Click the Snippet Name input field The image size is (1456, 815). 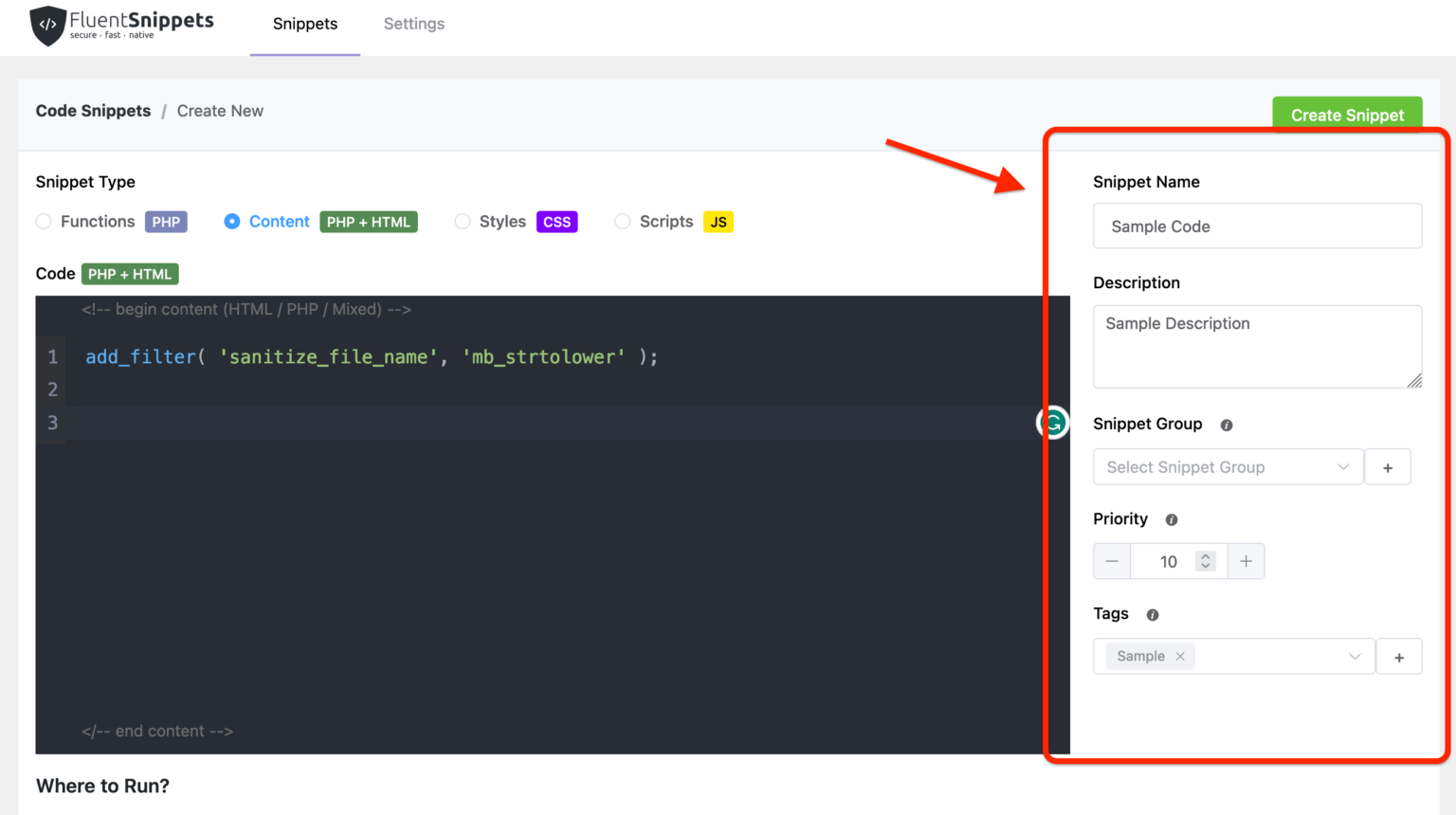pos(1257,226)
